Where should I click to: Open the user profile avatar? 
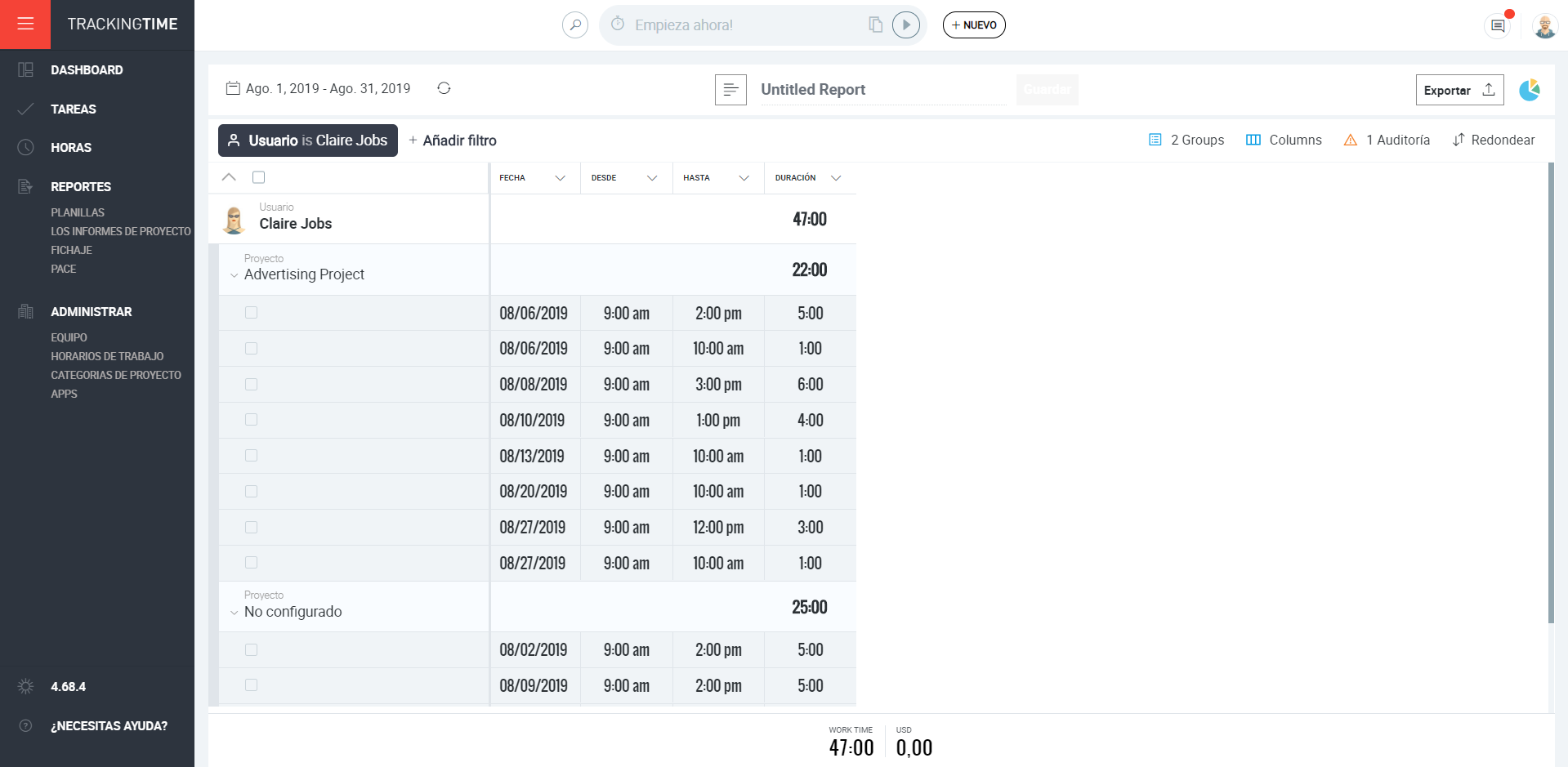click(1544, 26)
